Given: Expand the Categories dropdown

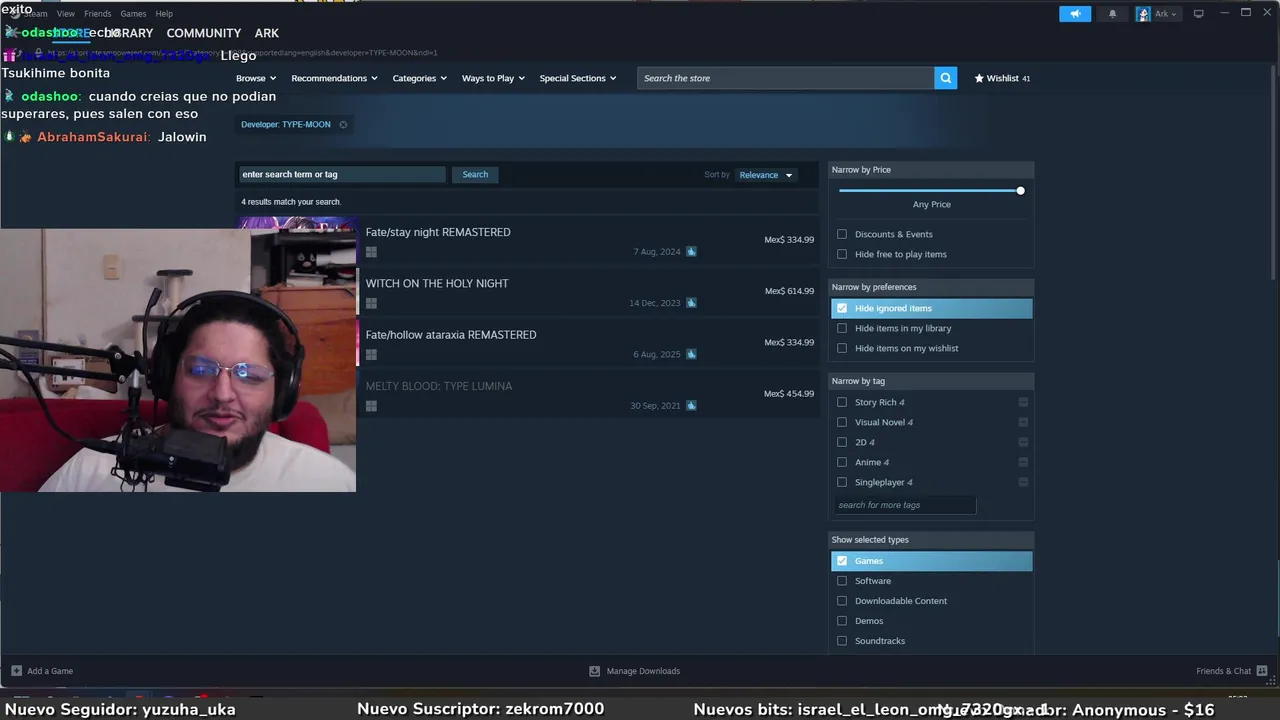Looking at the screenshot, I should pos(419,78).
